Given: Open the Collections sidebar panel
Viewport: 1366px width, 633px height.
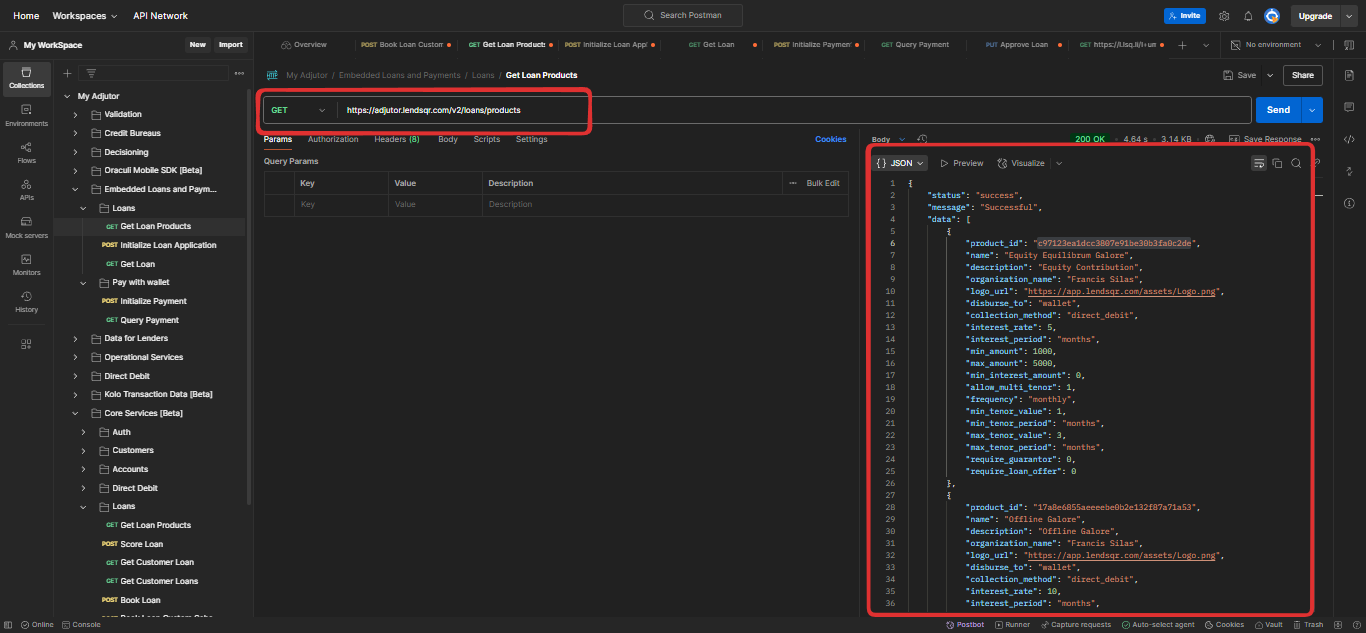Looking at the screenshot, I should [x=27, y=78].
